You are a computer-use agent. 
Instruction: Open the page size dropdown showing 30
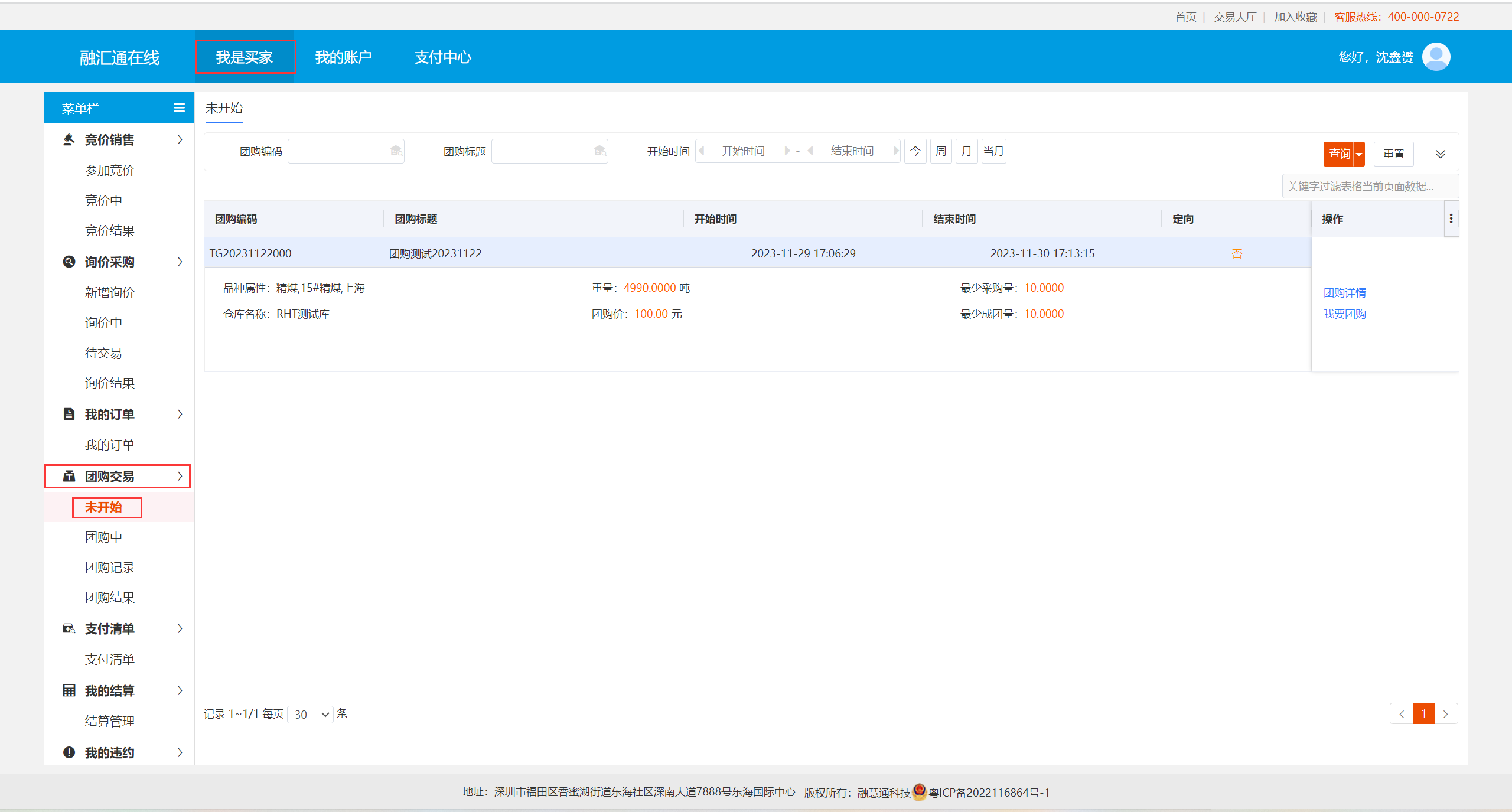coord(311,715)
